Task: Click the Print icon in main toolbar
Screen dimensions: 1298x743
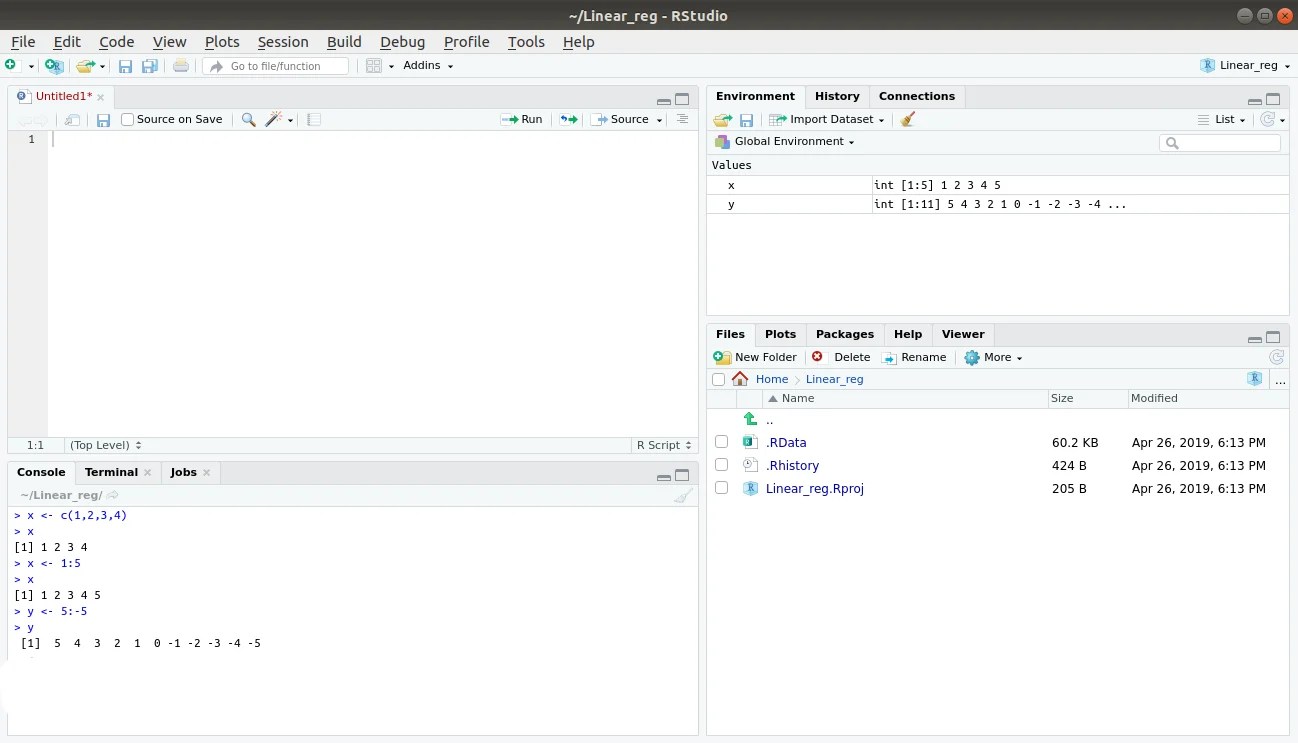Action: (180, 66)
